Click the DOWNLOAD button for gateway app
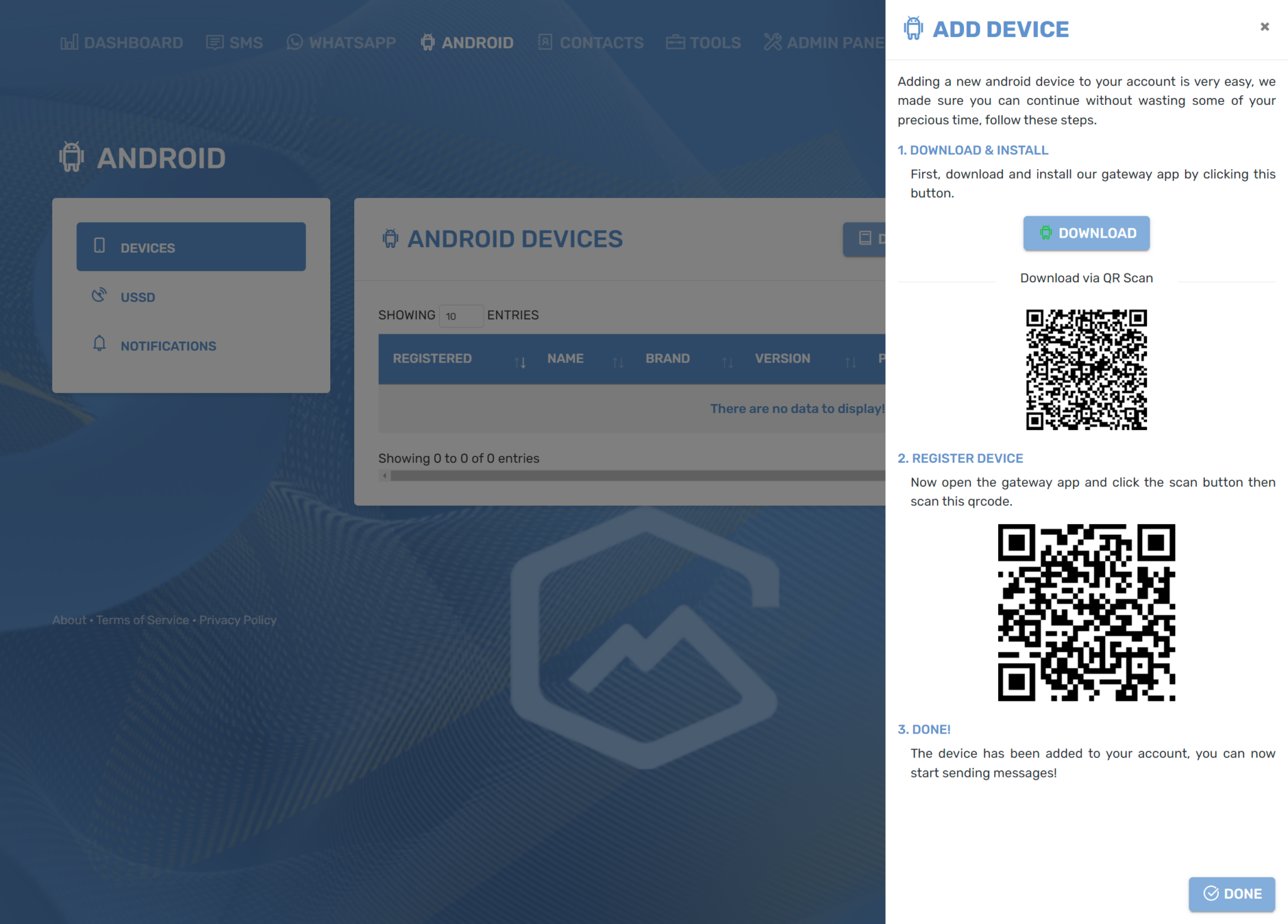Viewport: 1288px width, 924px height. point(1087,232)
